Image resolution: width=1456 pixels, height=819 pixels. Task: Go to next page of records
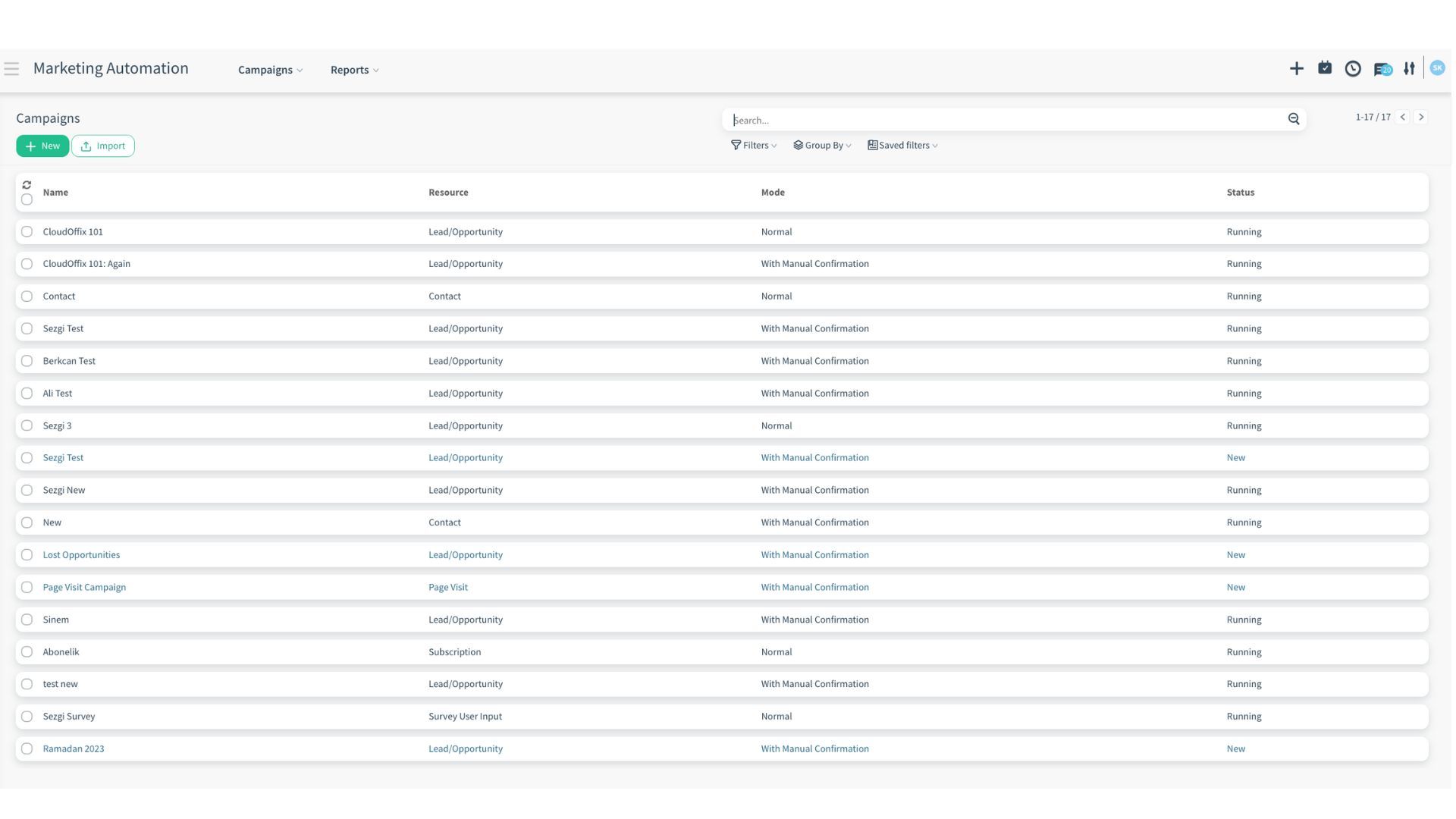point(1421,118)
